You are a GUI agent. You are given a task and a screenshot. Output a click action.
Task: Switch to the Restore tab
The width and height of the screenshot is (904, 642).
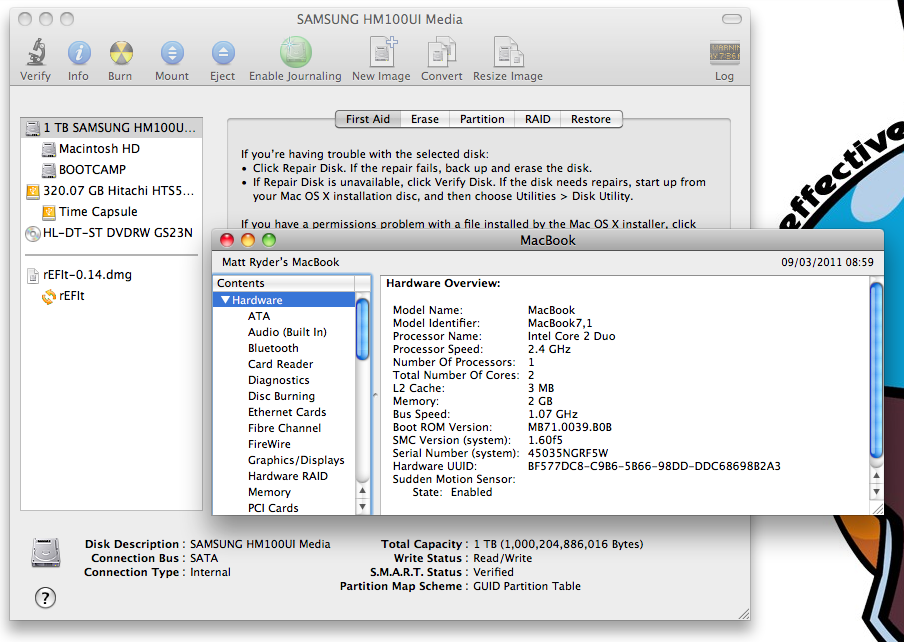click(x=591, y=119)
